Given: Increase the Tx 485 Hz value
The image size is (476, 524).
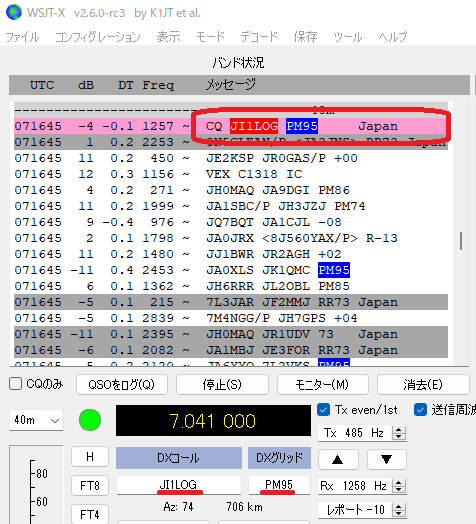Looking at the screenshot, I should [398, 430].
